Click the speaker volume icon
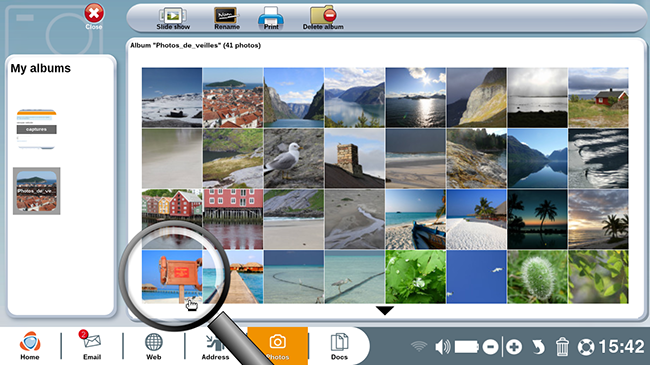 click(x=443, y=346)
